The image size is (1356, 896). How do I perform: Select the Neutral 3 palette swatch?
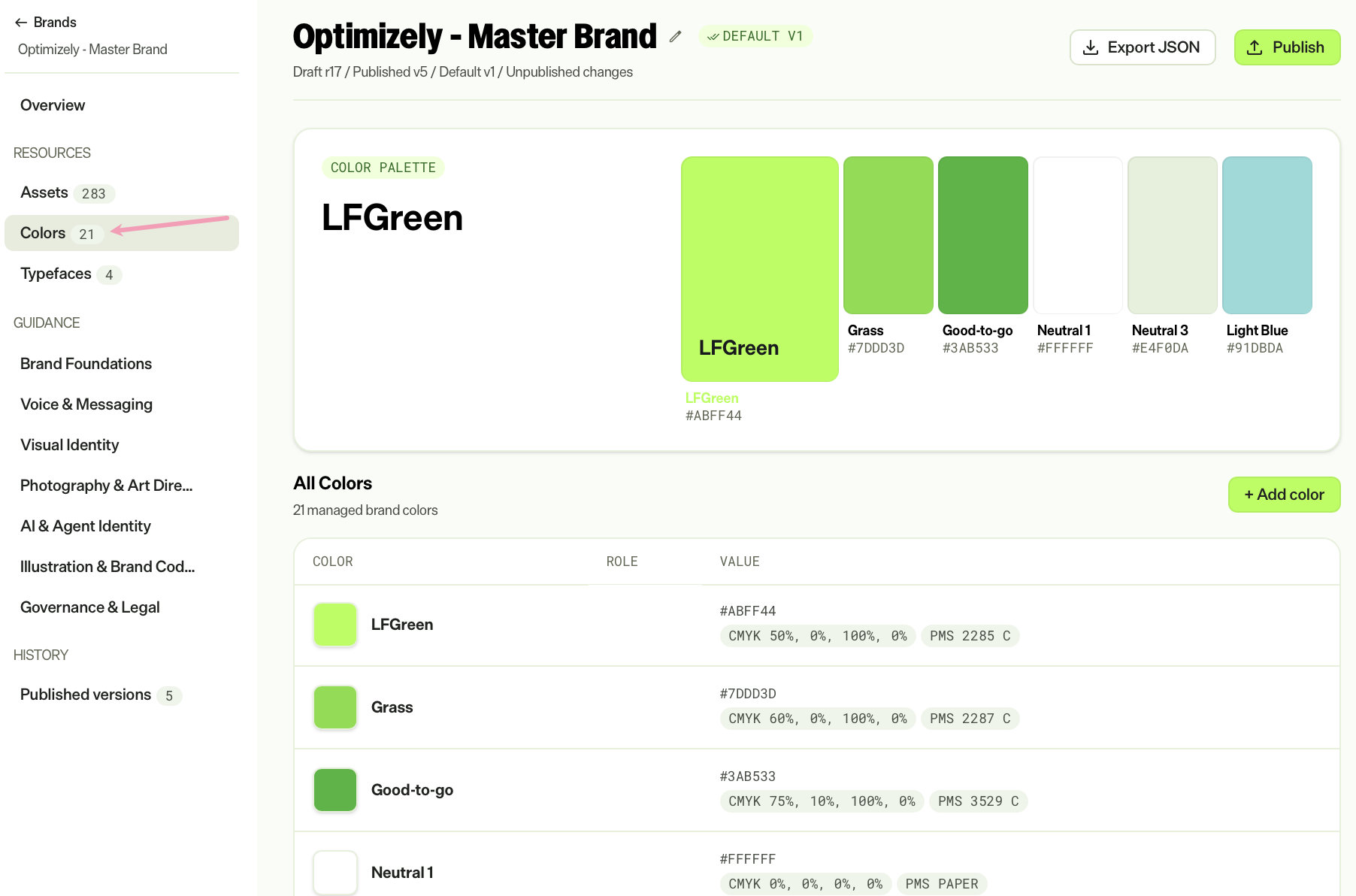point(1173,235)
